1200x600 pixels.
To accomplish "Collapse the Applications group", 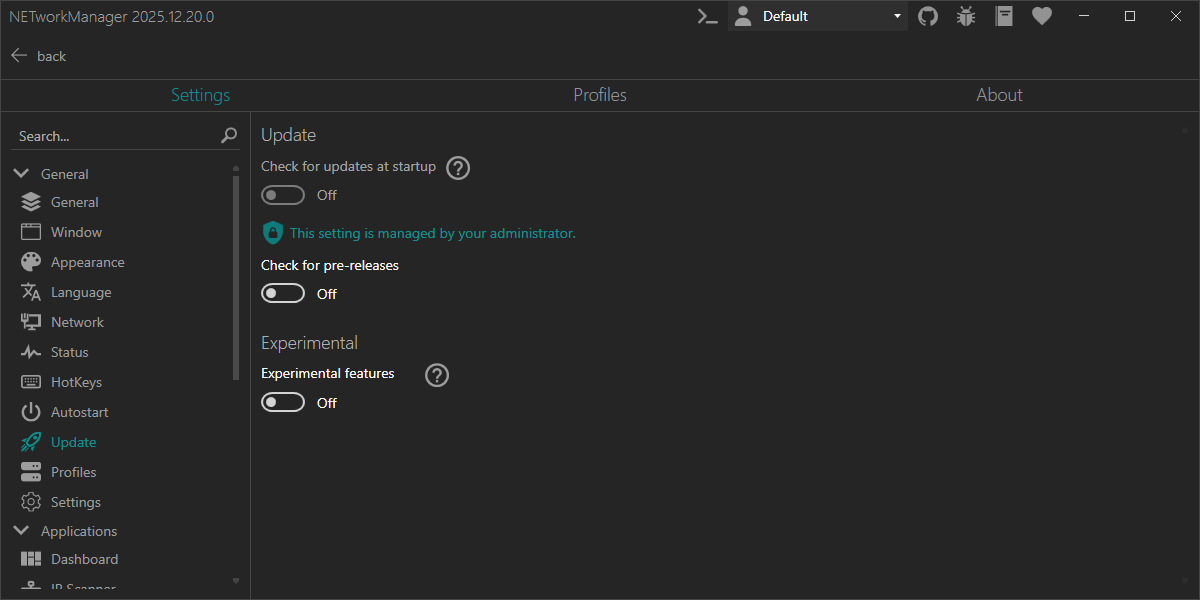I will [21, 531].
